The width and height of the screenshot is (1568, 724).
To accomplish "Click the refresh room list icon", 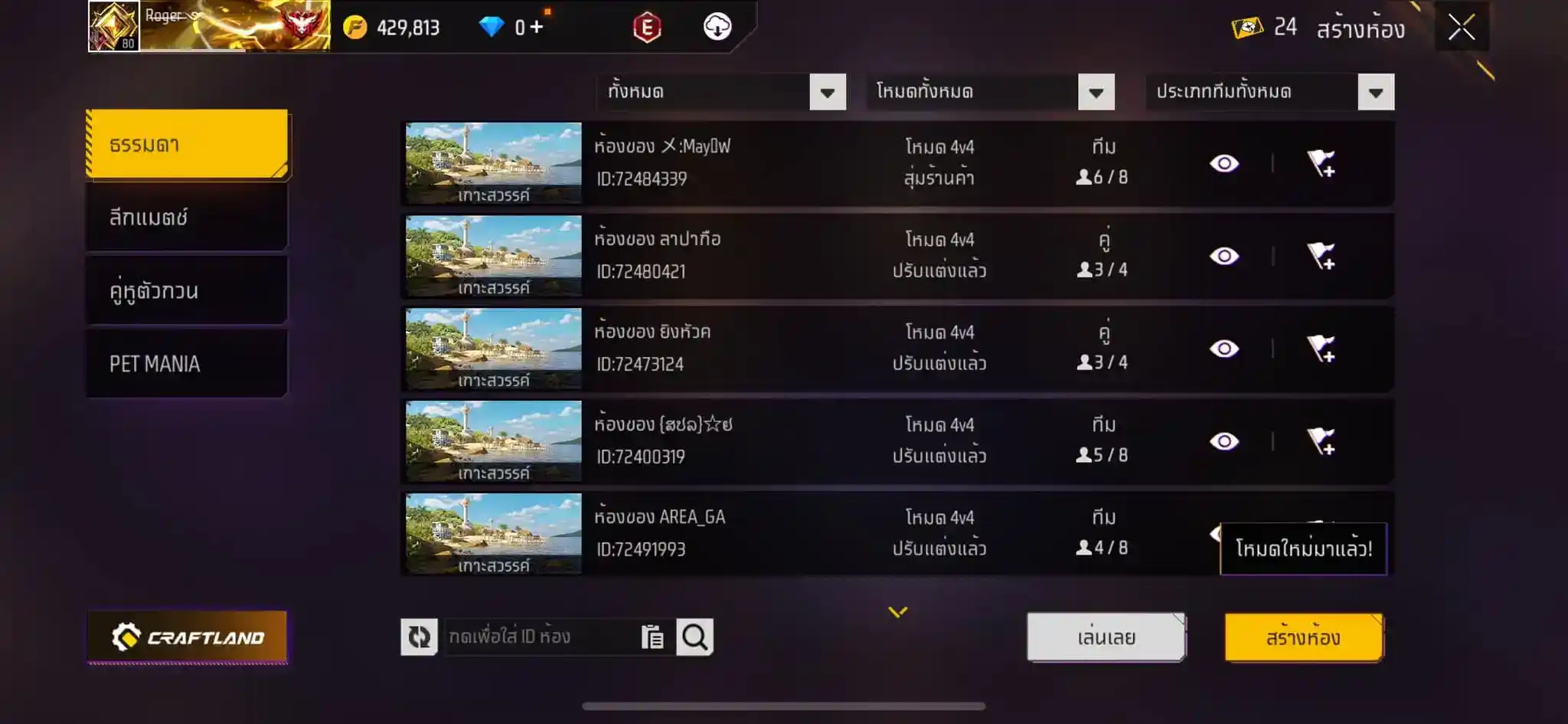I will pos(419,637).
